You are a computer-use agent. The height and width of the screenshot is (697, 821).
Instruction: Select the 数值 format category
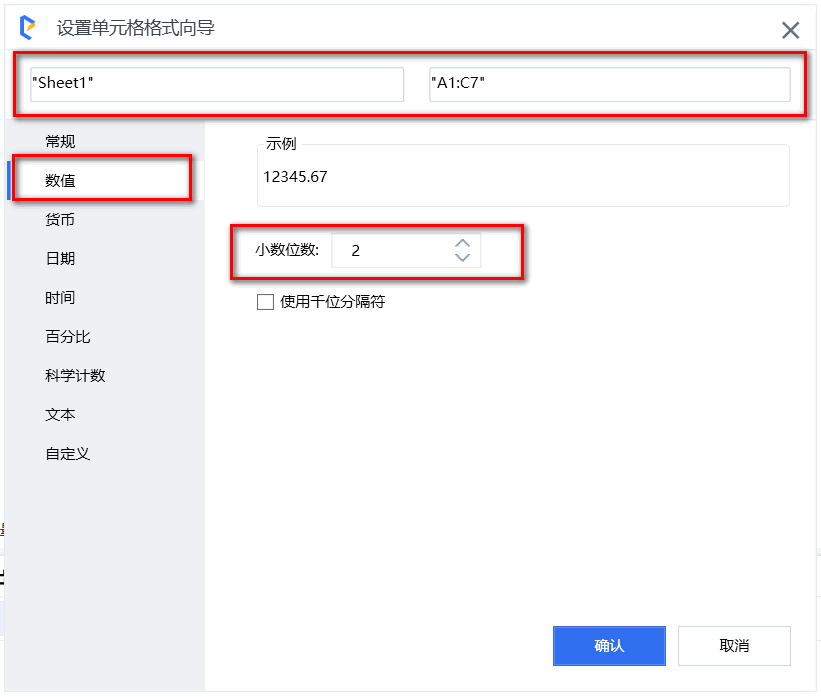[x=105, y=181]
